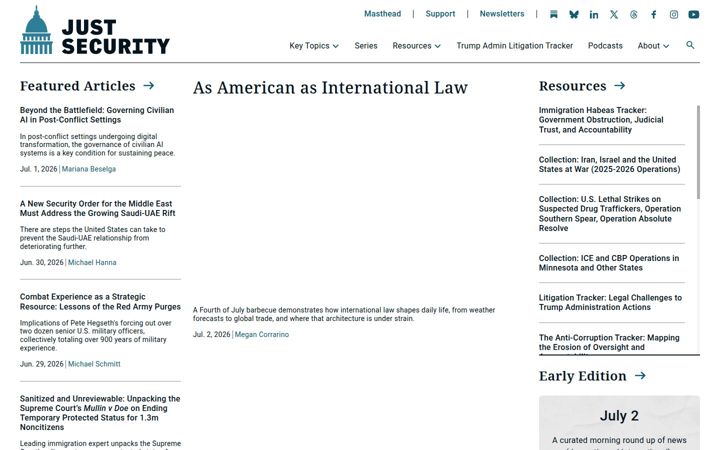Open the Bluesky butterfly icon
Image resolution: width=720 pixels, height=450 pixels.
(x=574, y=15)
